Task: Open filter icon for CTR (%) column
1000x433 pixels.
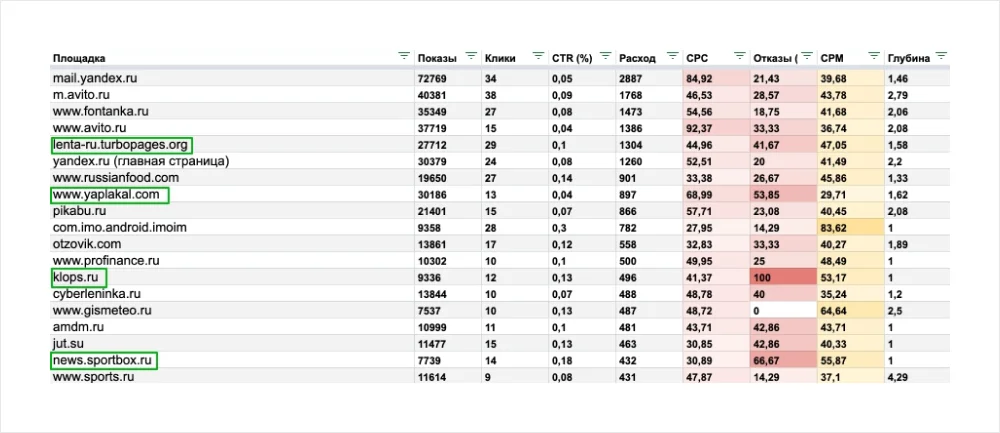Action: [x=605, y=56]
